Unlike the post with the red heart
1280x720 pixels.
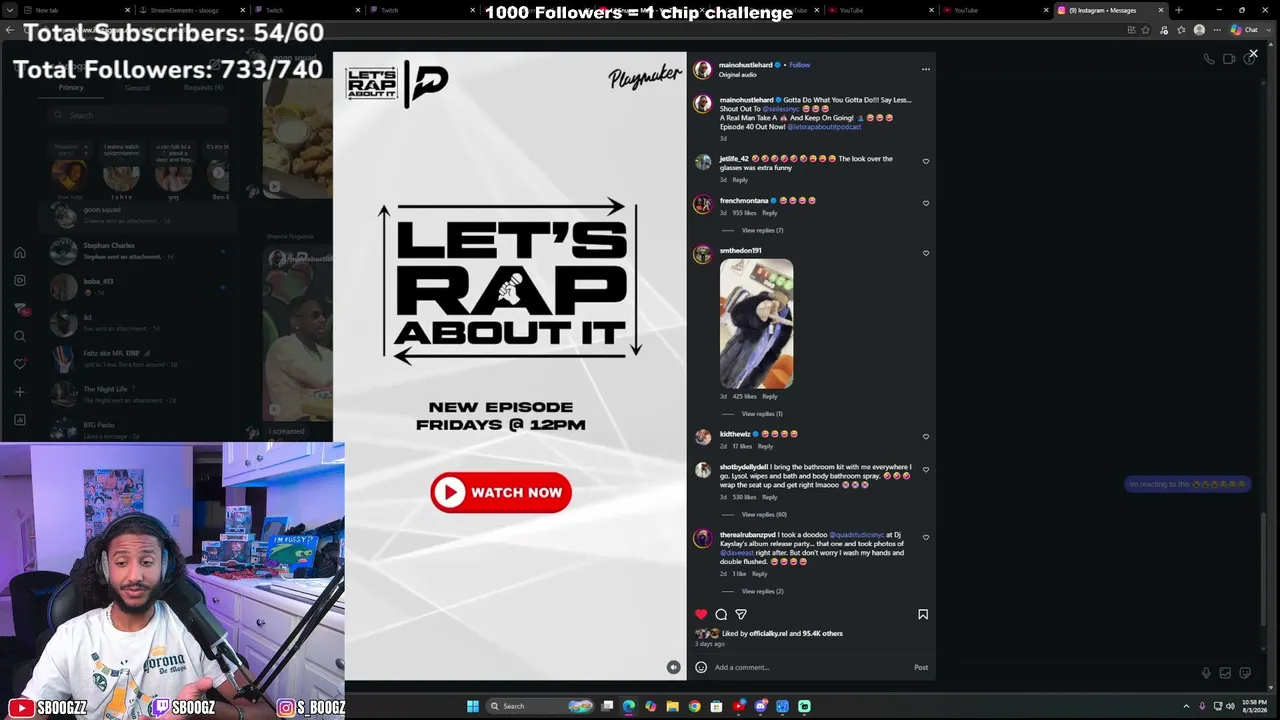701,614
